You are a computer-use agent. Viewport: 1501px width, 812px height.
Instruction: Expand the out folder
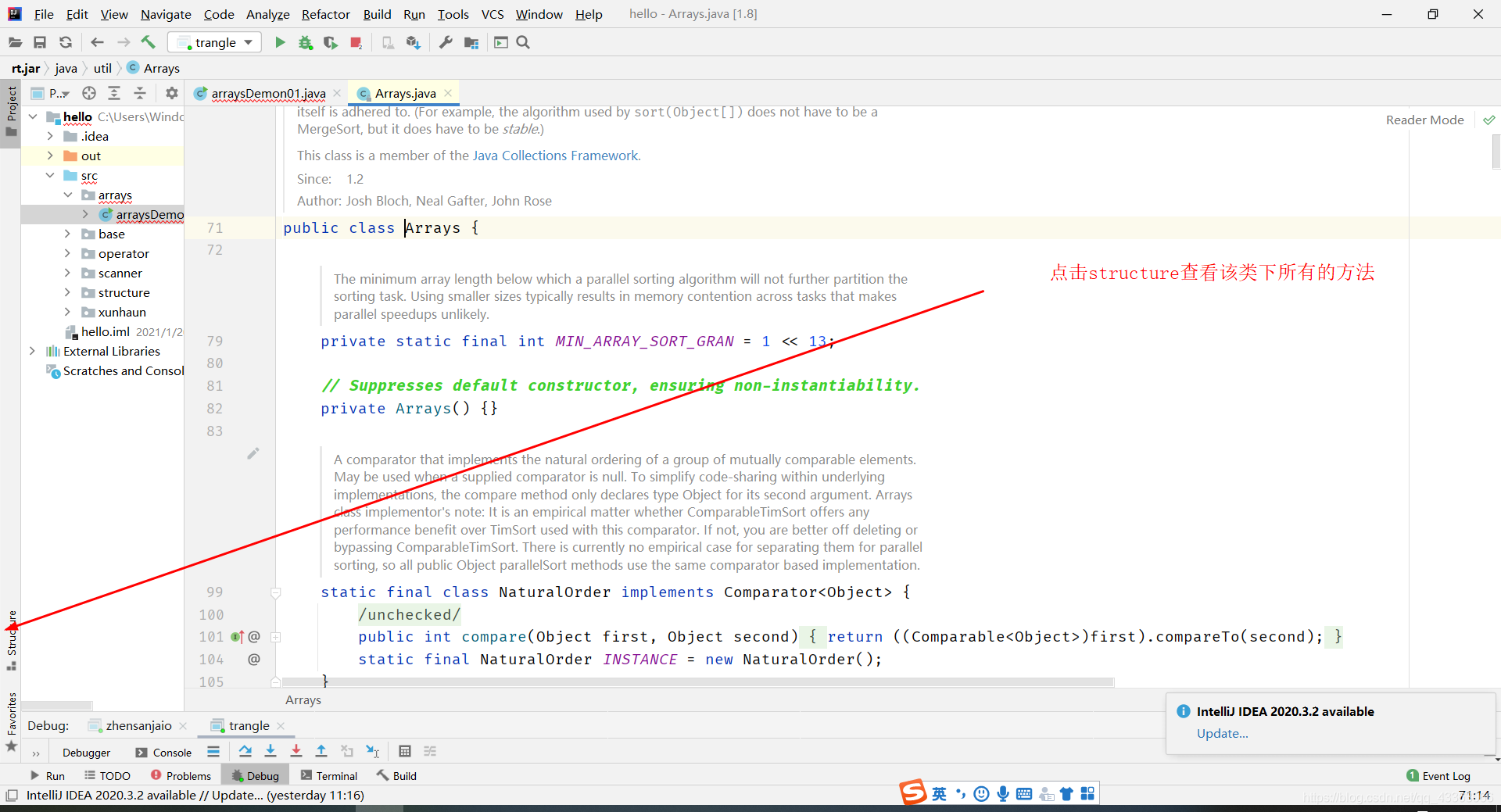(50, 156)
